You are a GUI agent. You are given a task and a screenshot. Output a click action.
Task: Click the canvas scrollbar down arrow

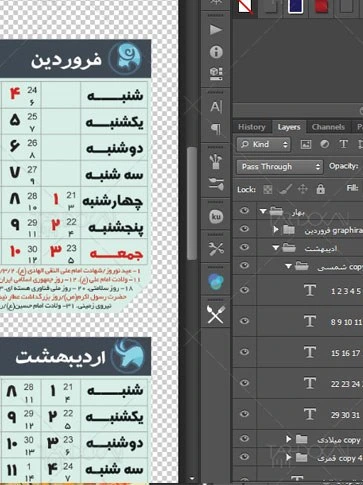point(192,479)
